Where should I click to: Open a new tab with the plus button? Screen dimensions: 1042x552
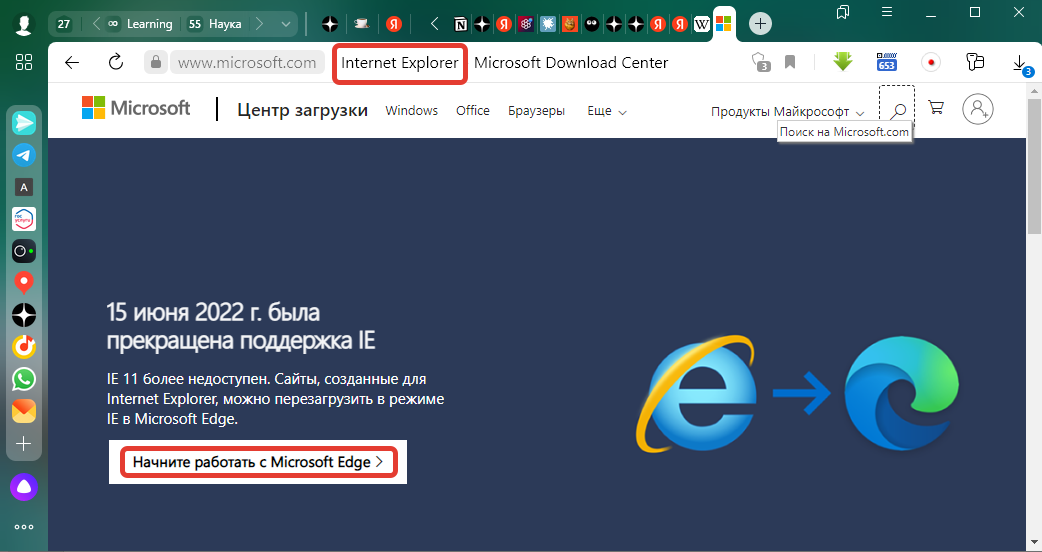760,25
